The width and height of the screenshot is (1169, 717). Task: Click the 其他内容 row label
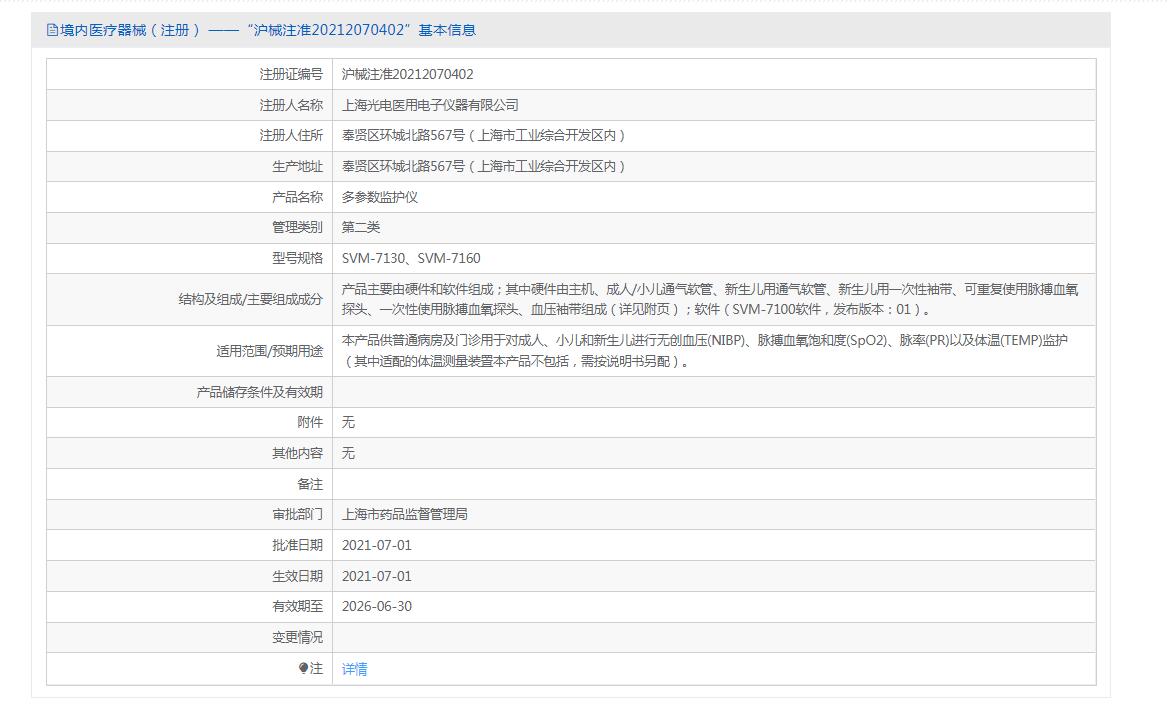[x=297, y=453]
